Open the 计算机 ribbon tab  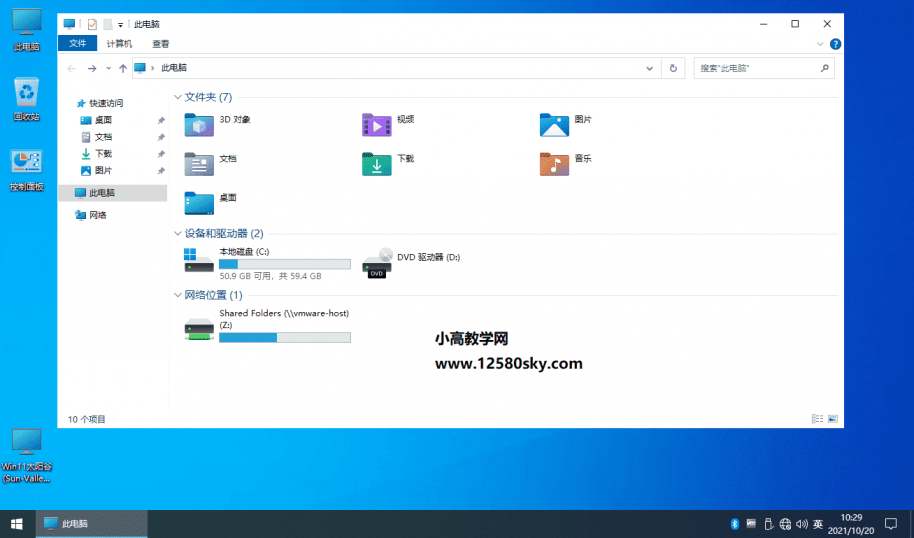tap(119, 44)
